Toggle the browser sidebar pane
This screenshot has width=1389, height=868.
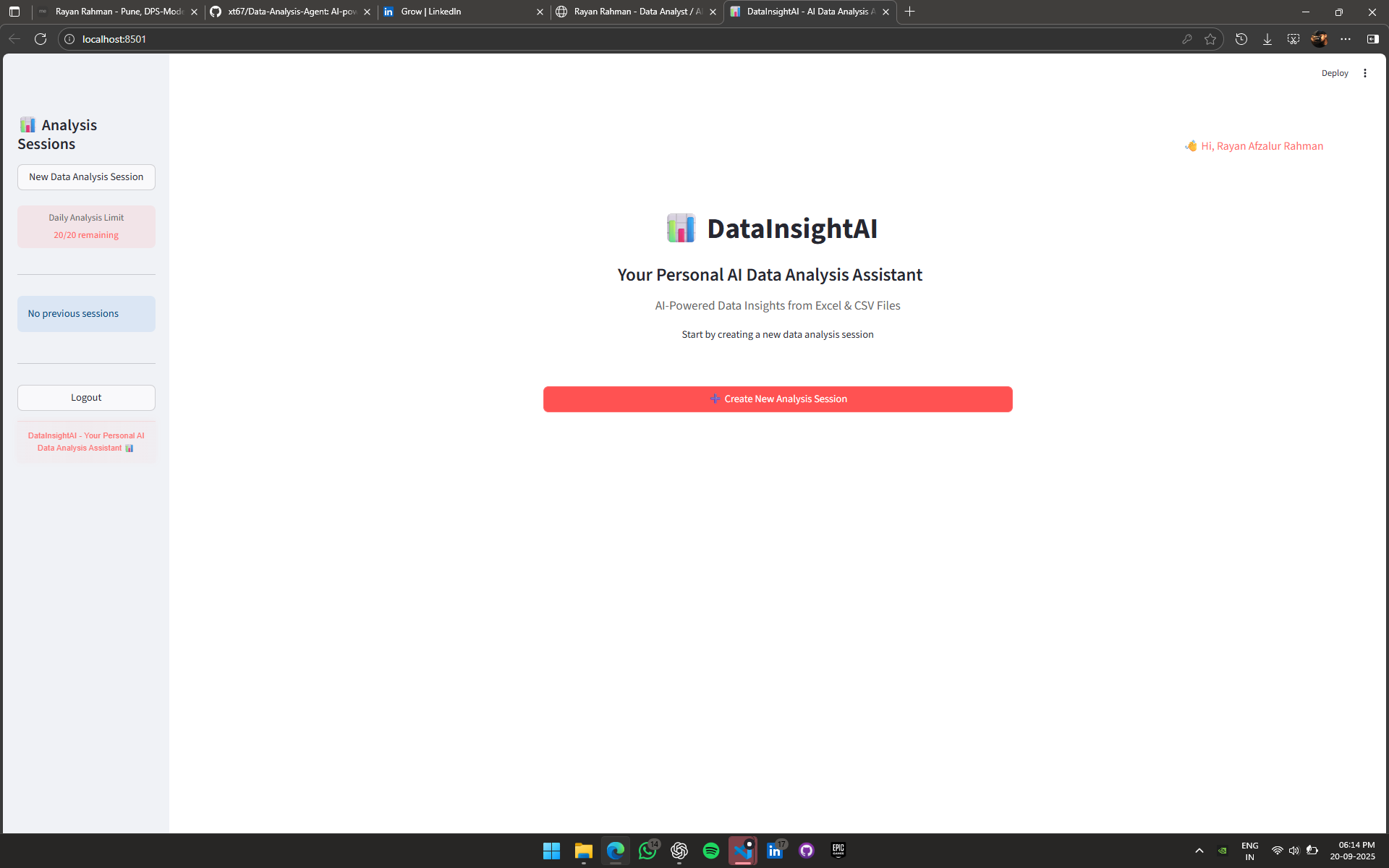click(x=1372, y=39)
